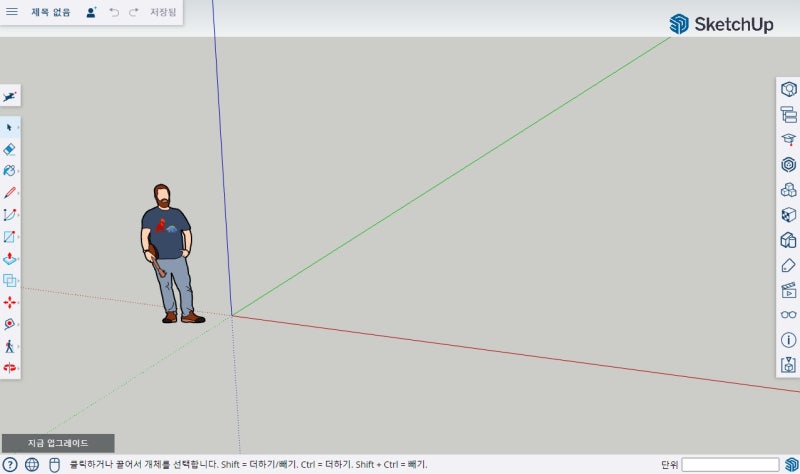This screenshot has height=474, width=800.
Task: Activate the Push/Pull tool
Action: (9, 259)
